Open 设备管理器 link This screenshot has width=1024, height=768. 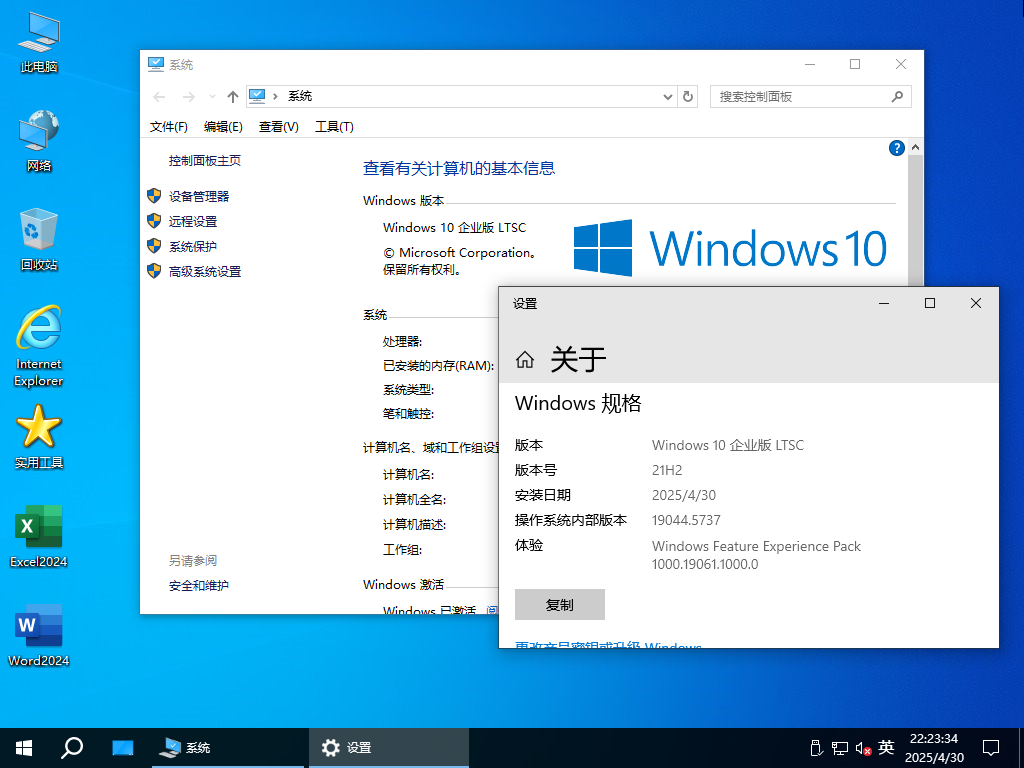[199, 196]
